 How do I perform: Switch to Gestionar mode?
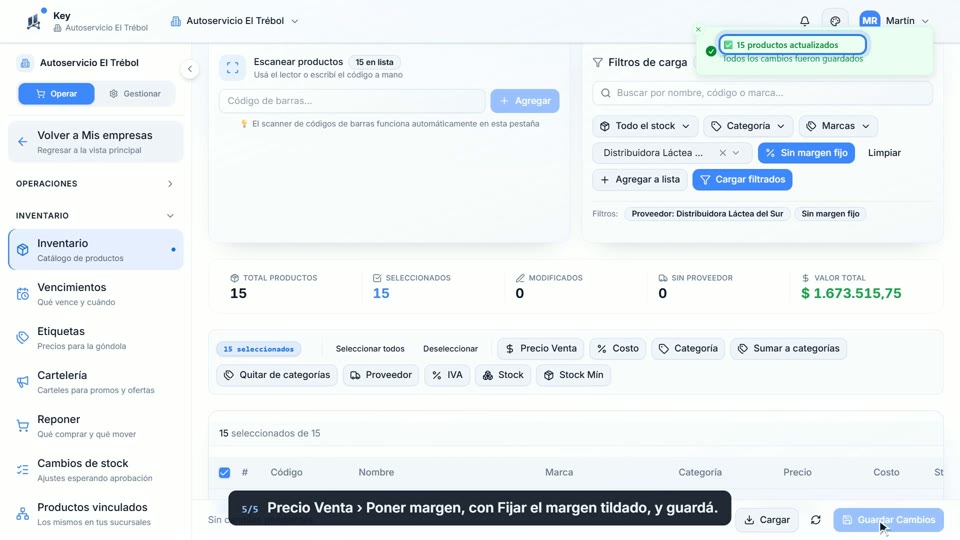point(135,94)
